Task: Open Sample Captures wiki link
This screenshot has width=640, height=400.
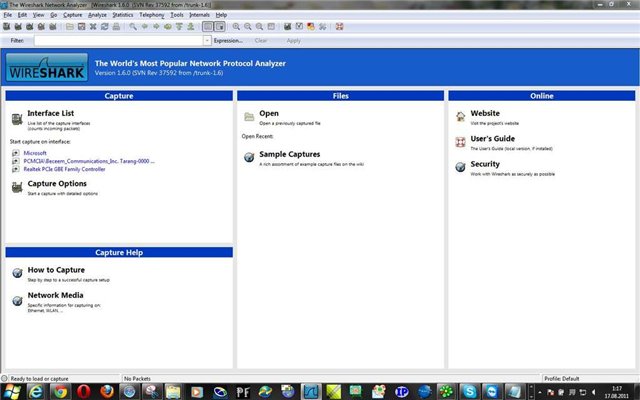Action: (x=290, y=154)
